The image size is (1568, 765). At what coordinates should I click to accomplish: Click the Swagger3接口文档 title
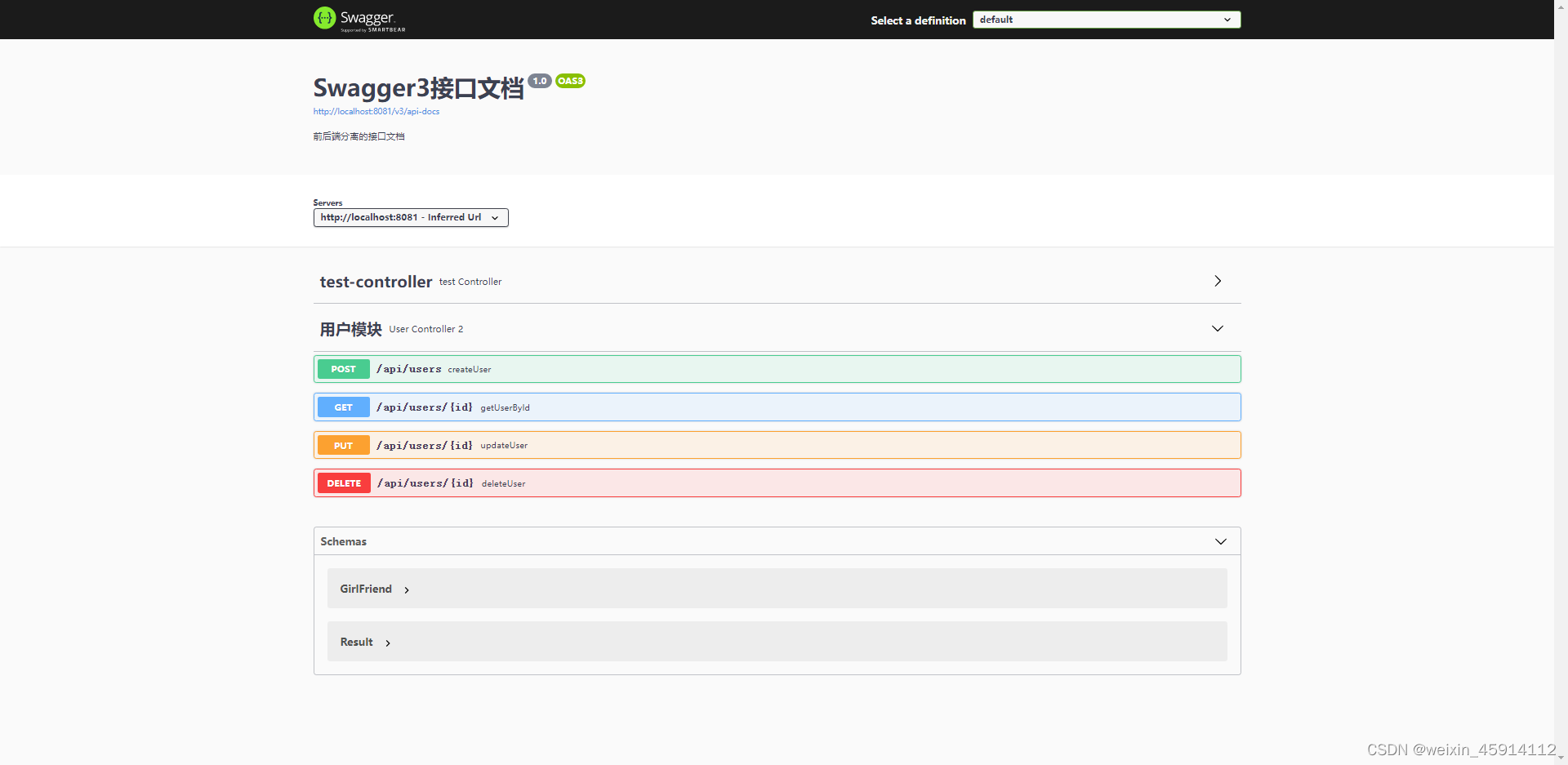pos(419,88)
